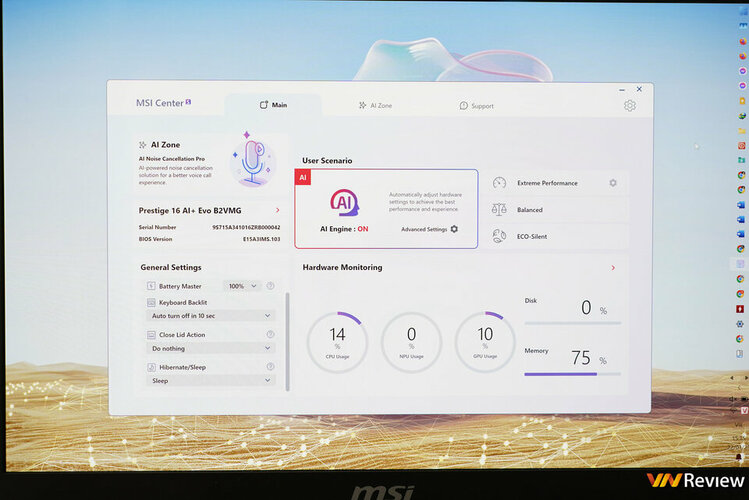Open Prestige 16 AI+ Evo device details arrow
This screenshot has width=749, height=500.
277,211
